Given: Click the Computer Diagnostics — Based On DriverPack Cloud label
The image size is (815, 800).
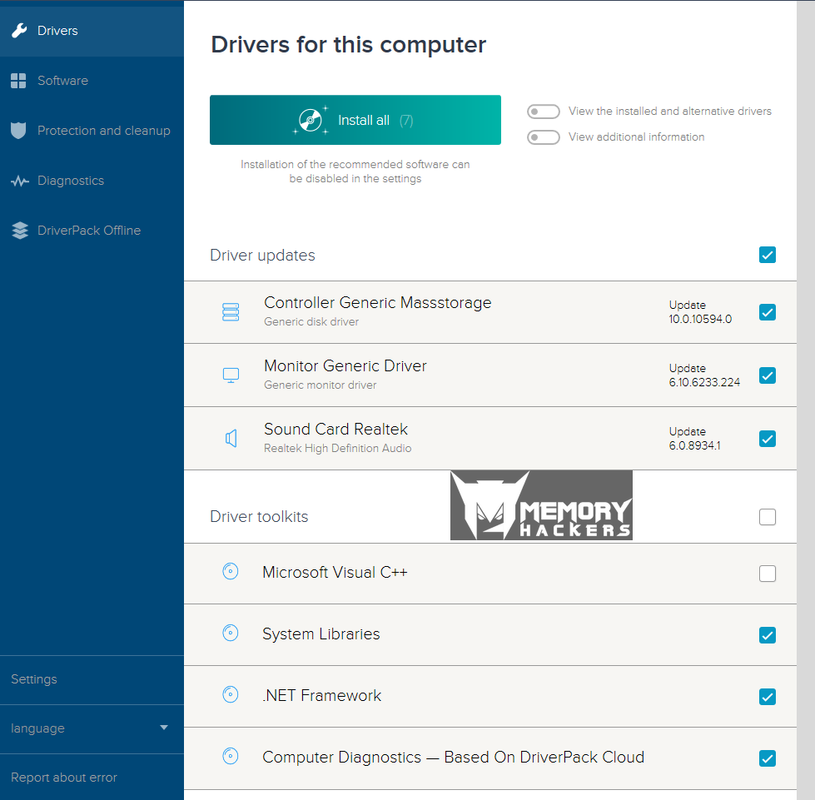Looking at the screenshot, I should [453, 757].
